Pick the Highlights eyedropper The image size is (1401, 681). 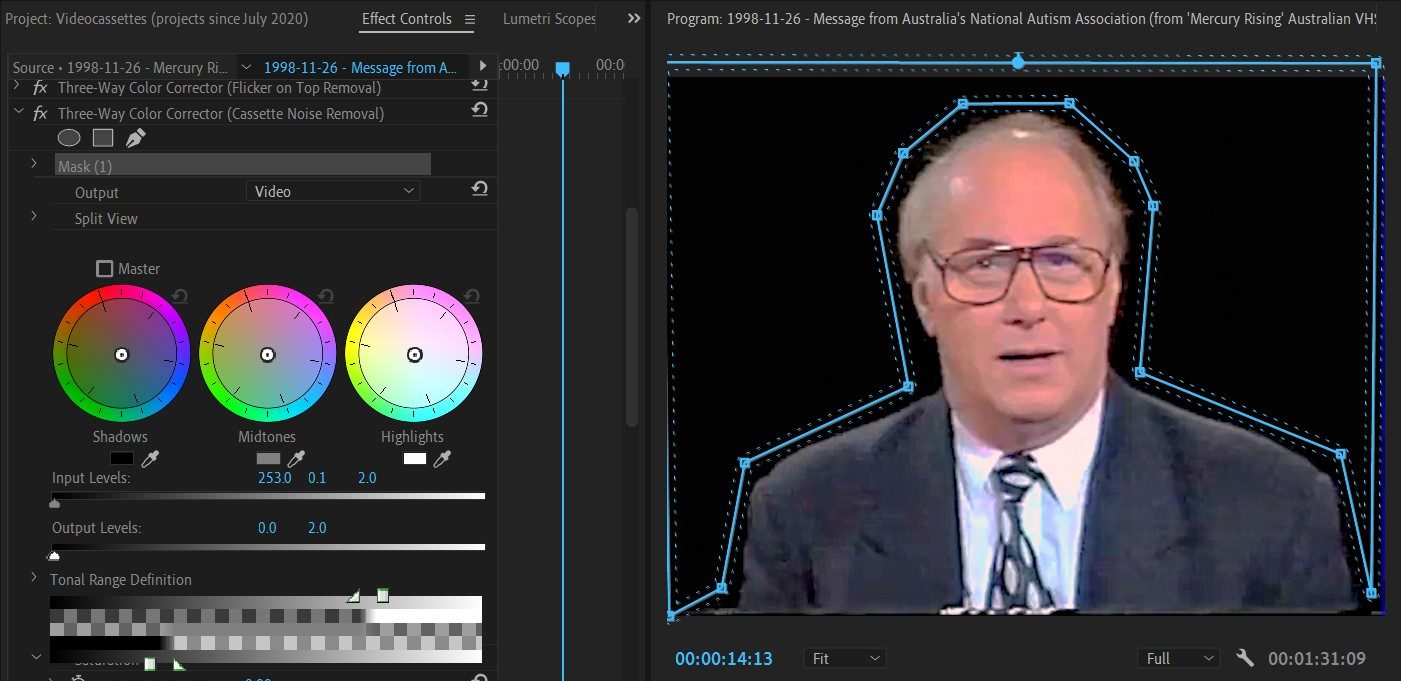coord(443,459)
